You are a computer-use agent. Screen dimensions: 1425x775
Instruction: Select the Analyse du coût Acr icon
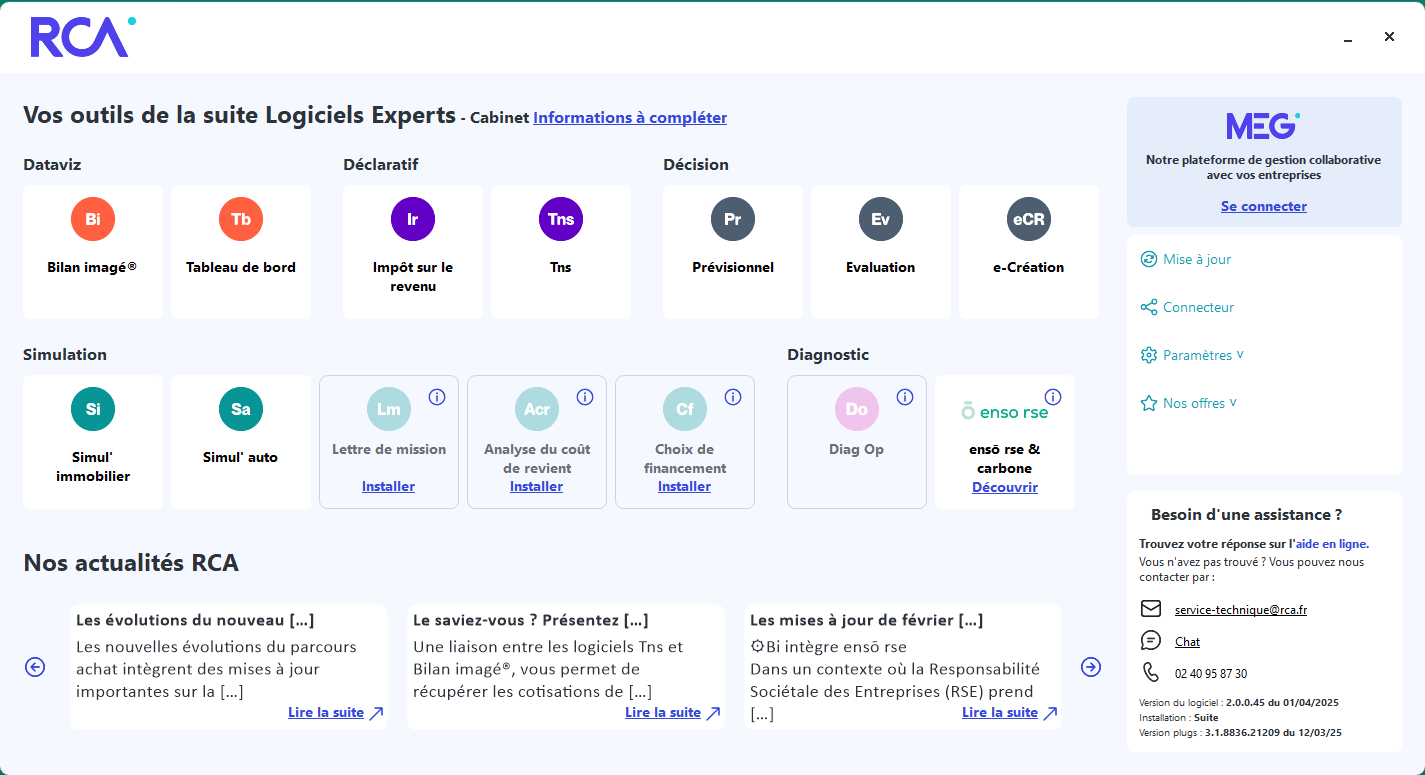click(537, 409)
